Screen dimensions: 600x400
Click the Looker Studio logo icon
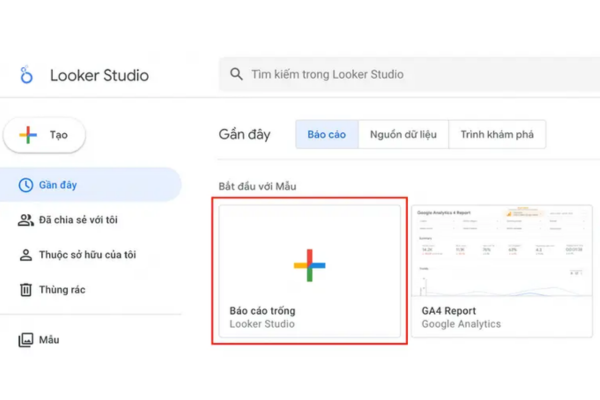[x=26, y=74]
